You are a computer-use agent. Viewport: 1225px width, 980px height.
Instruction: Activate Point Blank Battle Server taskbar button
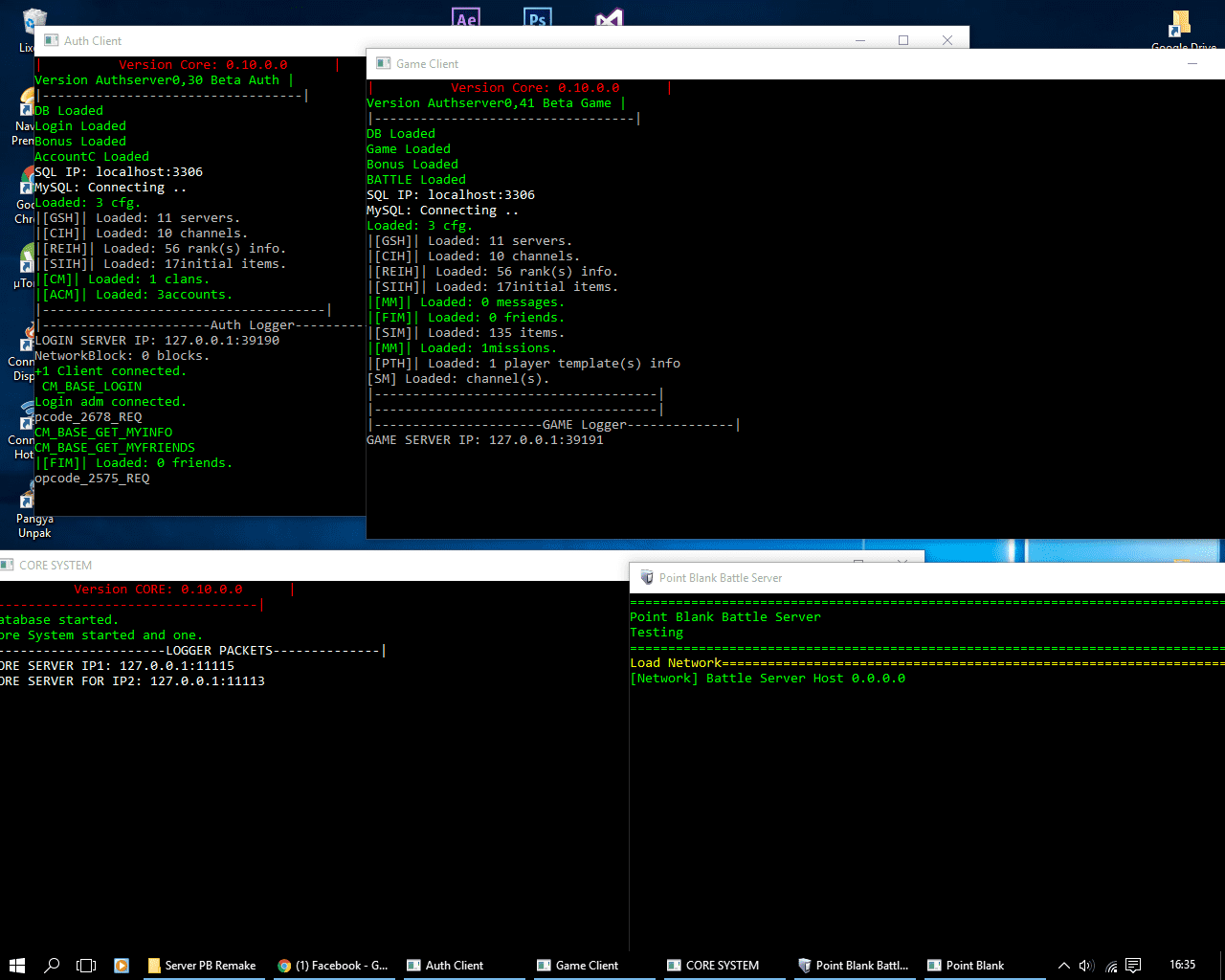854,965
